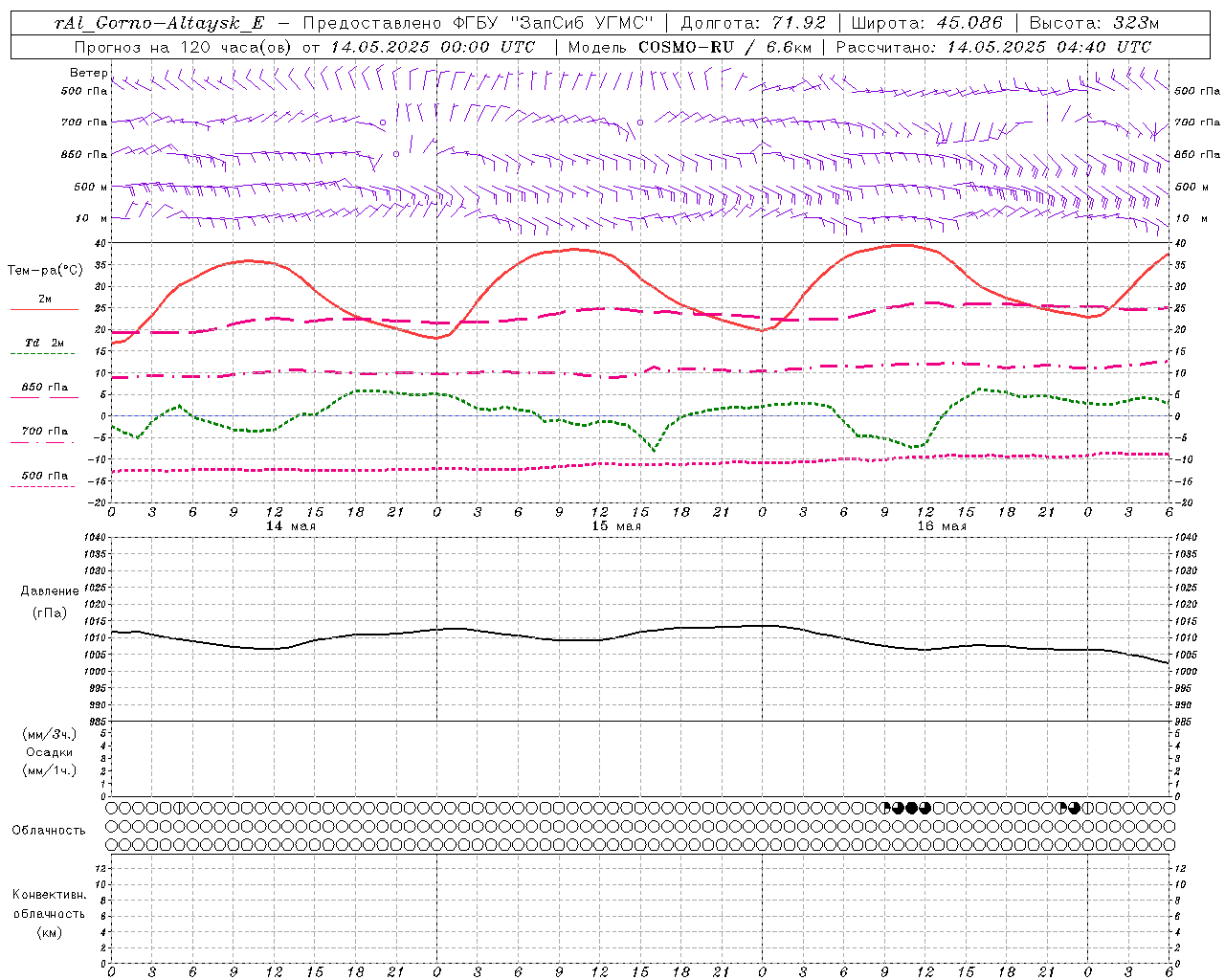Click the Осадки label
The width and height of the screenshot is (1225, 980).
tap(50, 752)
